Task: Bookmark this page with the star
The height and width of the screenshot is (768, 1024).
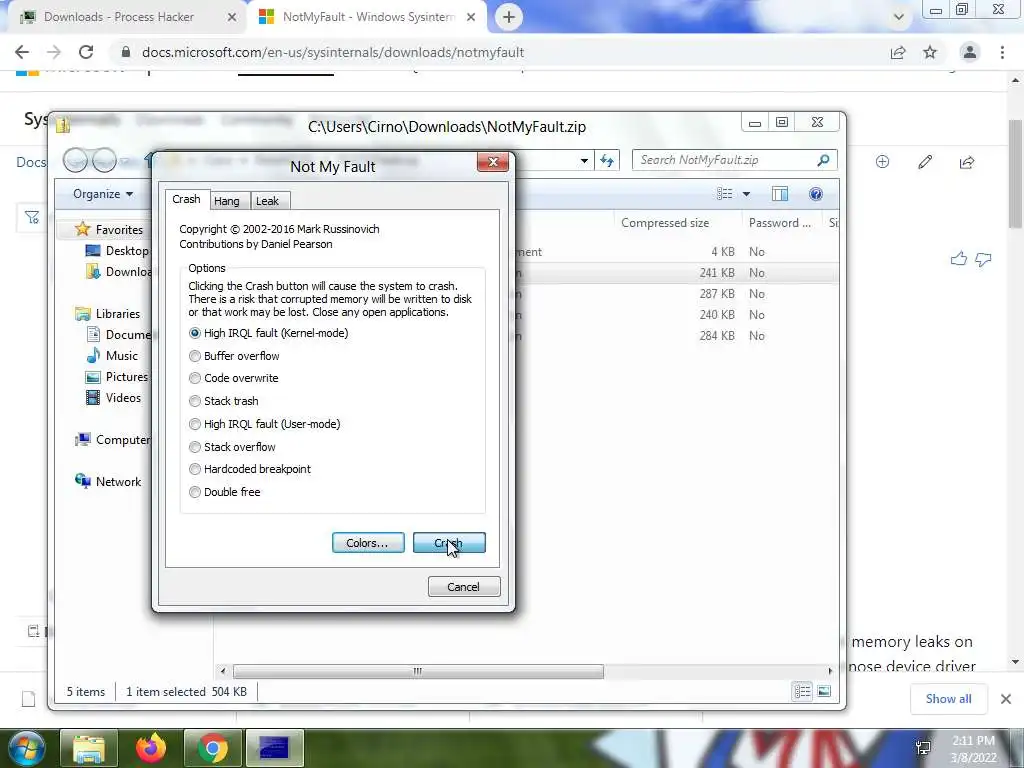Action: coord(930,52)
